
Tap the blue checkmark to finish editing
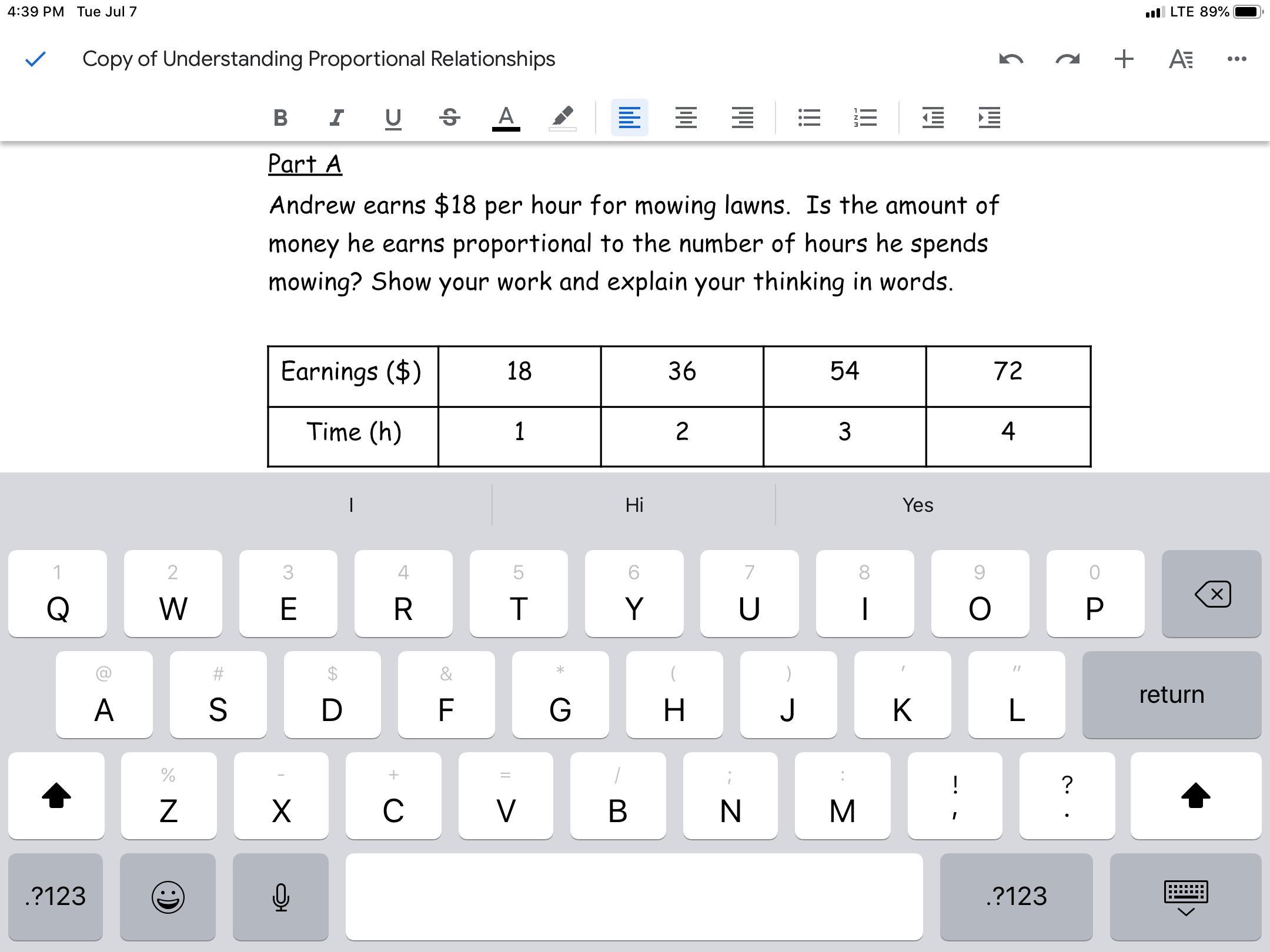pos(36,59)
